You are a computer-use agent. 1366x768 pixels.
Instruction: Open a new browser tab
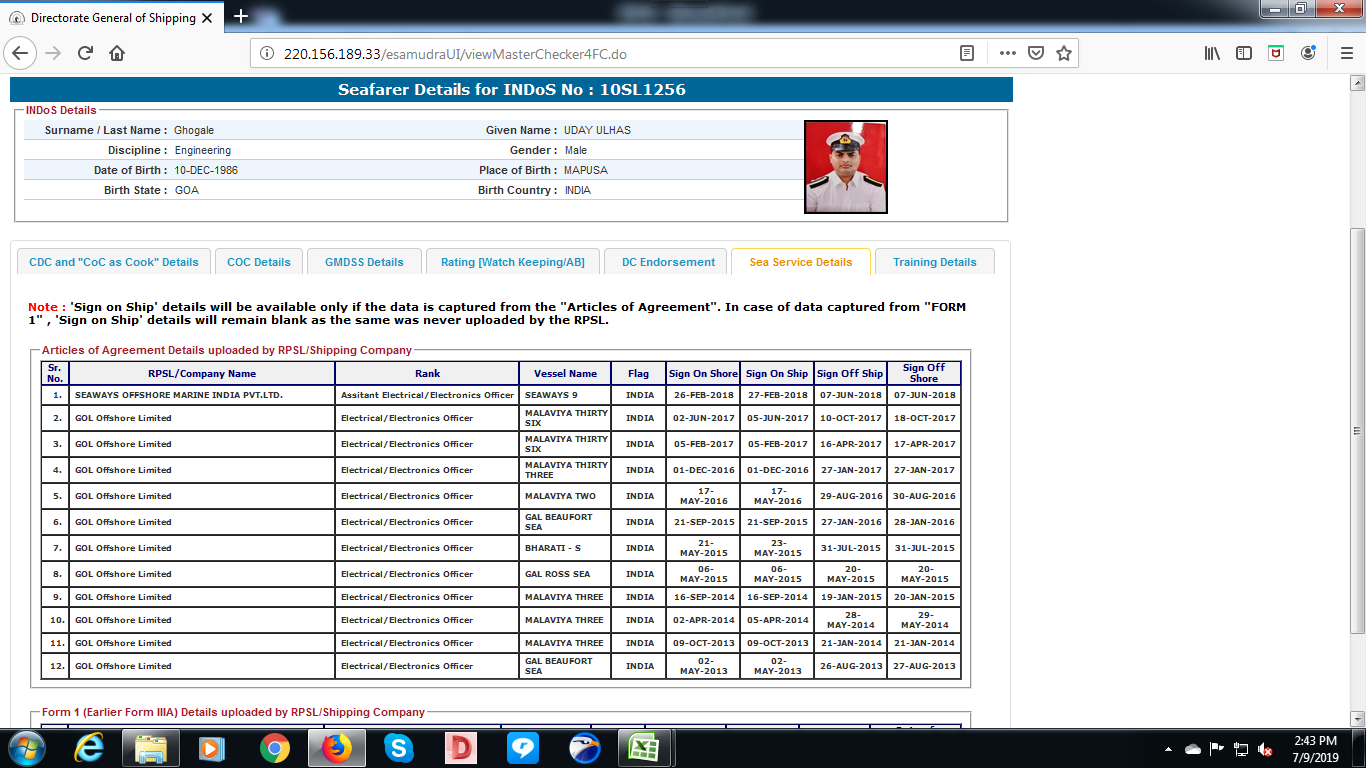click(x=240, y=17)
